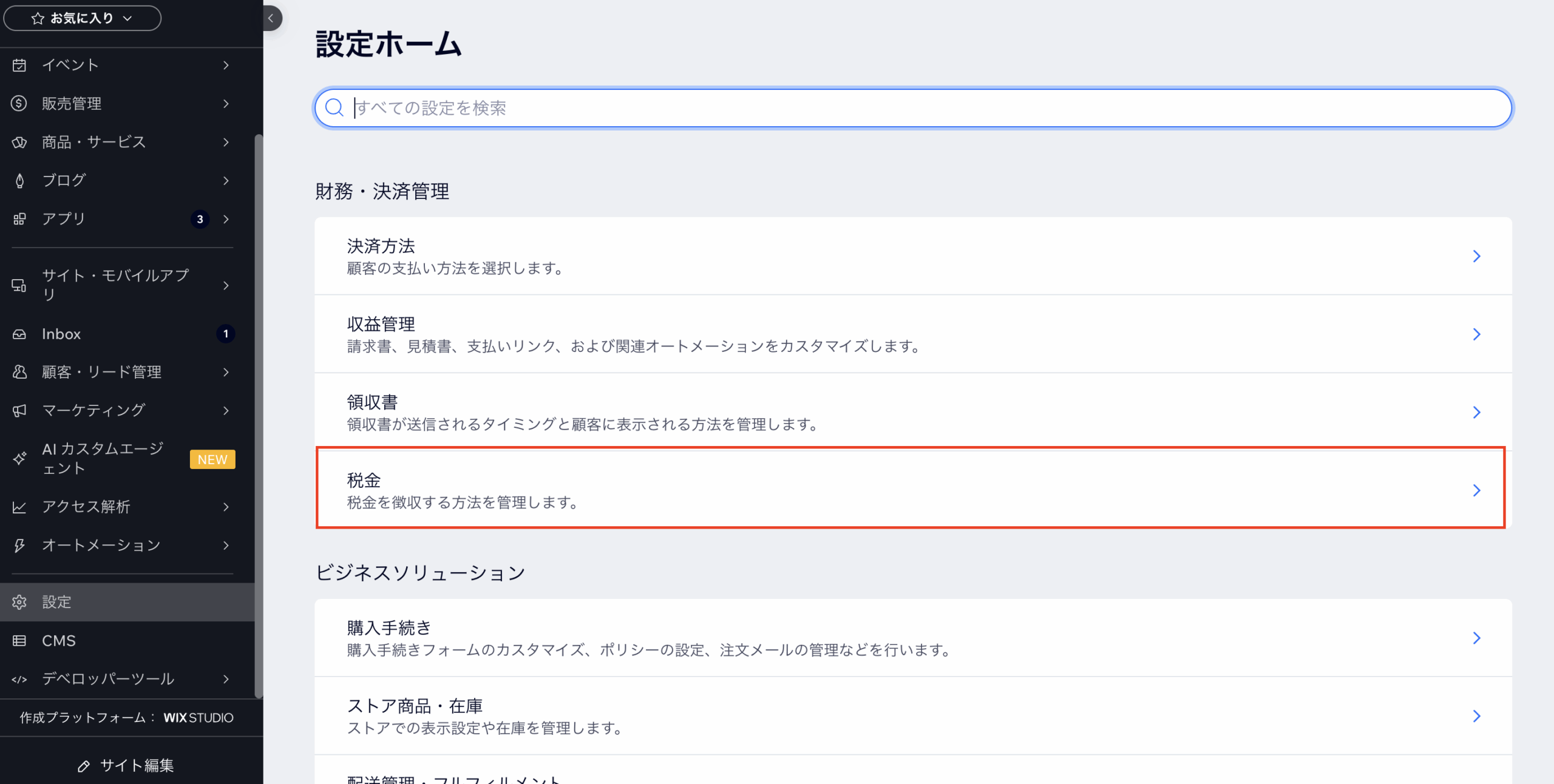This screenshot has width=1554, height=784.
Task: Expand the 商品・サービス submenu
Action: [x=92, y=142]
